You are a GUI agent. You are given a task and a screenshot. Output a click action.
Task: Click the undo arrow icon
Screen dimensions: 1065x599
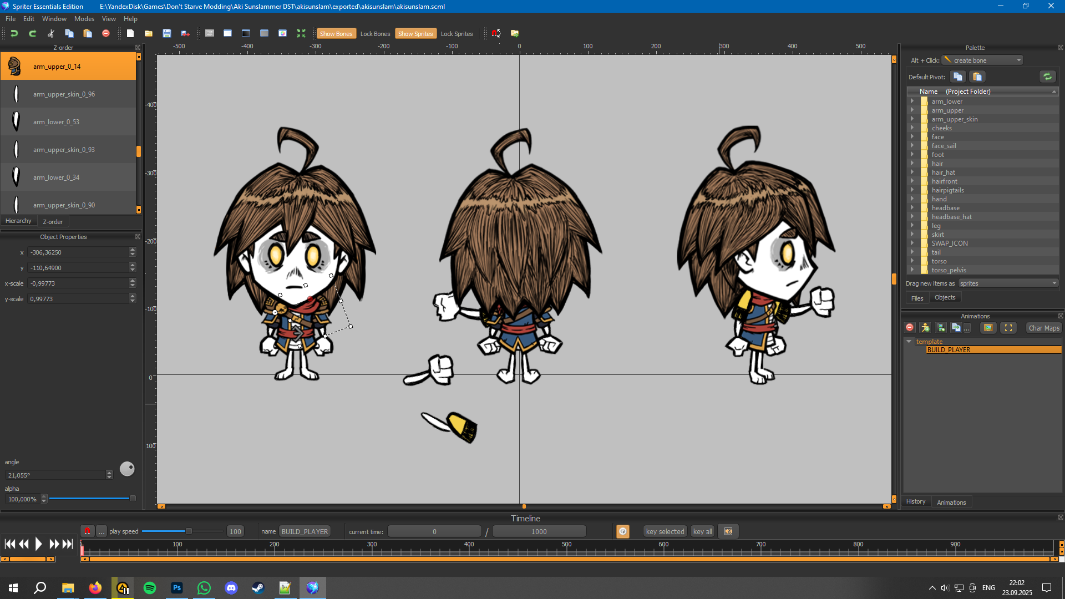[14, 33]
